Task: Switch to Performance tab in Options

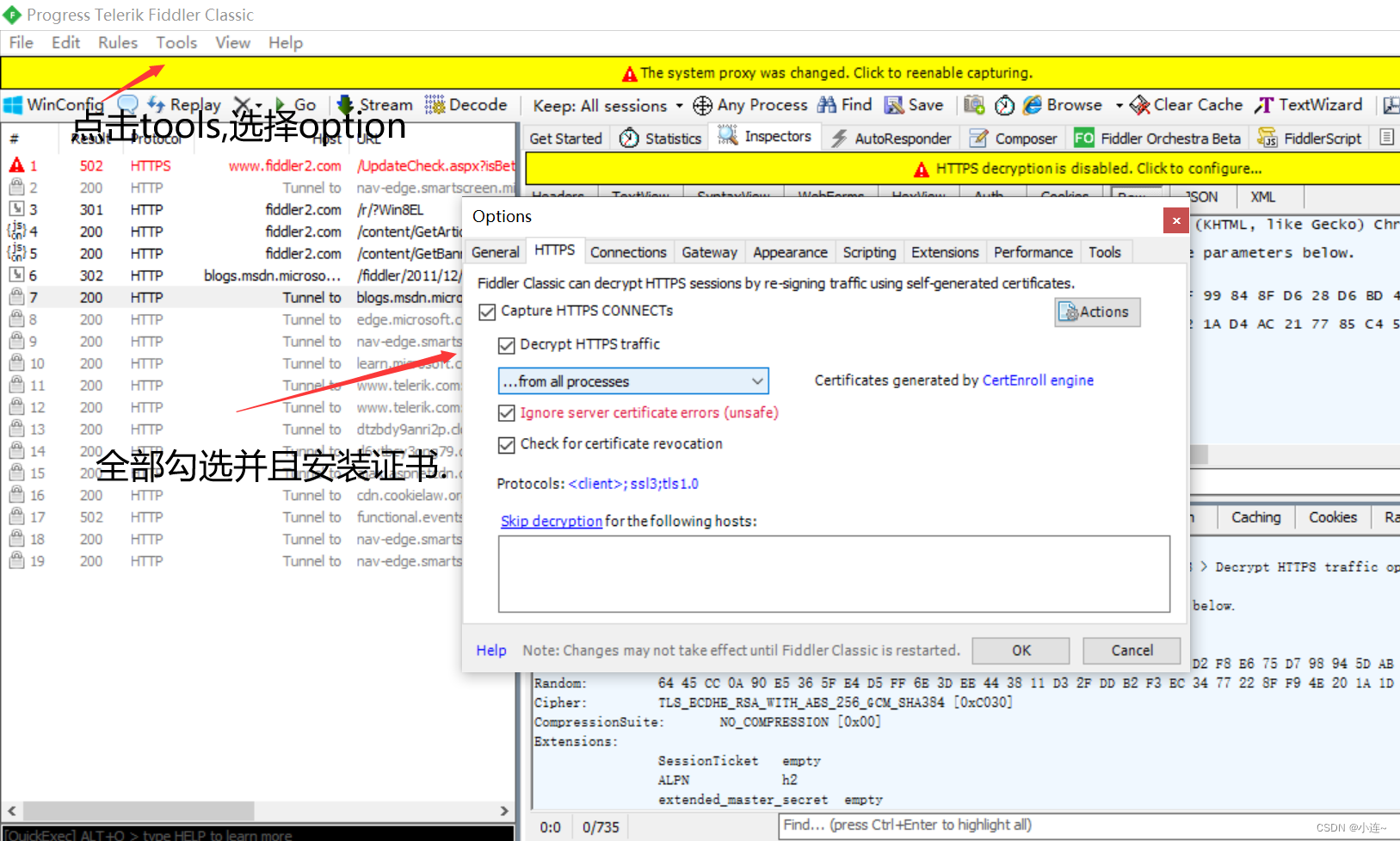Action: [1033, 252]
